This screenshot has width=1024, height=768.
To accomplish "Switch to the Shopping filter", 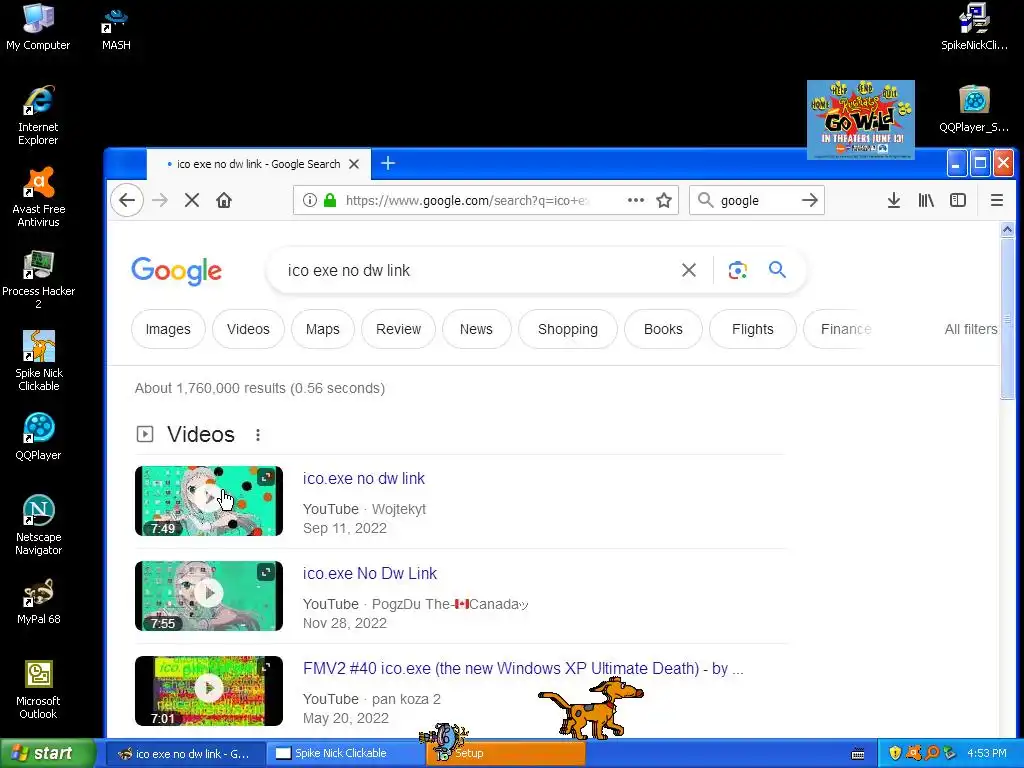I will [x=568, y=329].
